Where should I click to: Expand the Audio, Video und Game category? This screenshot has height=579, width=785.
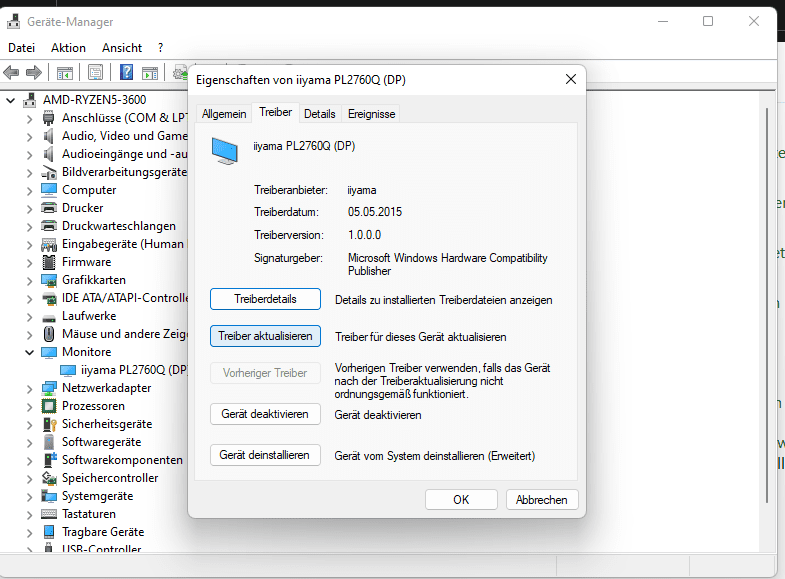pos(30,137)
